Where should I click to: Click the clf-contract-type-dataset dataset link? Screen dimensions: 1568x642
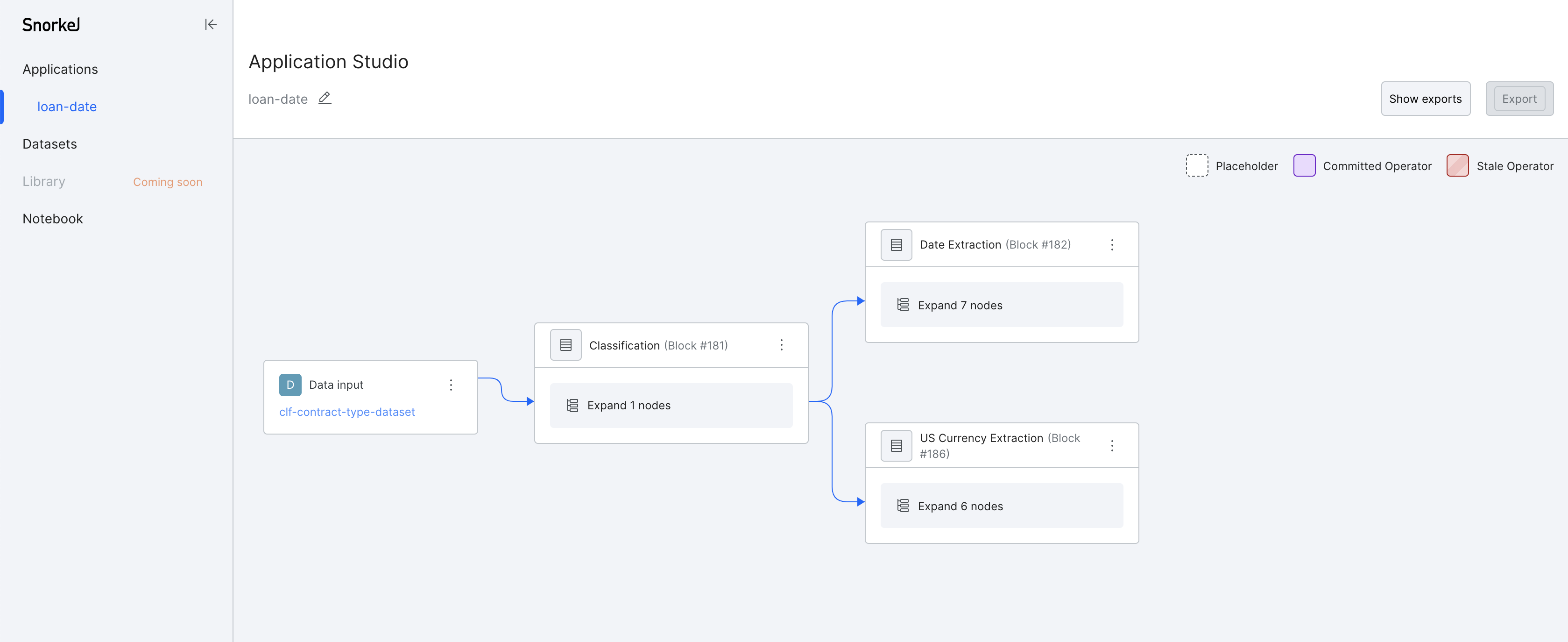click(x=348, y=412)
